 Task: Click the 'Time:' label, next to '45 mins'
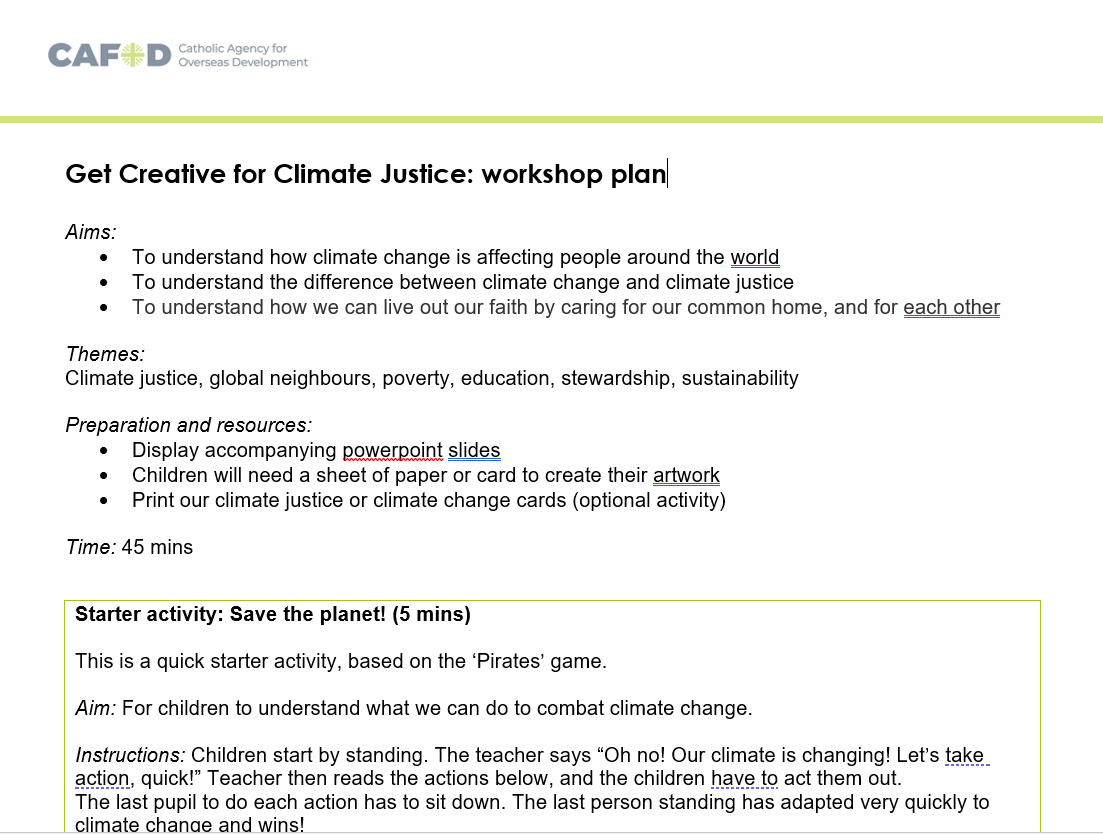tap(91, 547)
